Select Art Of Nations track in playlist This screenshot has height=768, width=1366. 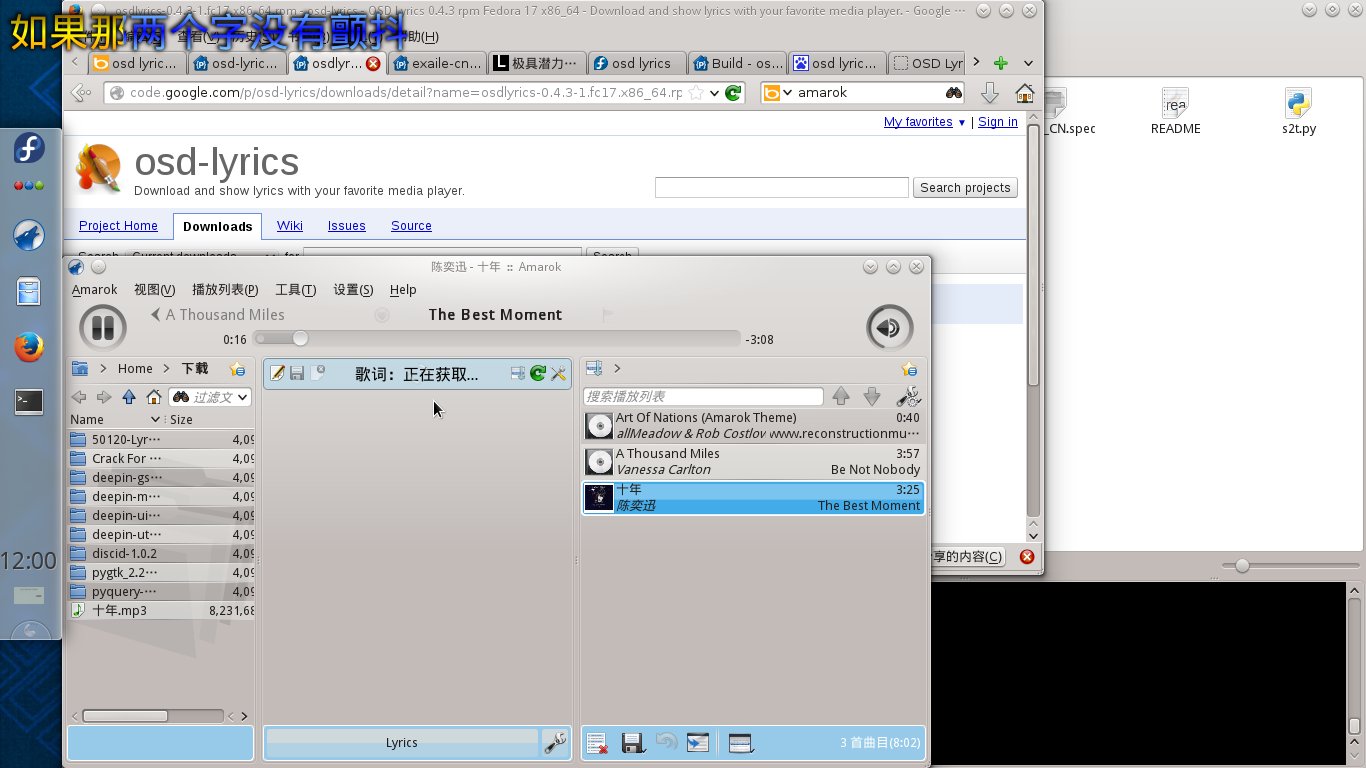point(753,426)
